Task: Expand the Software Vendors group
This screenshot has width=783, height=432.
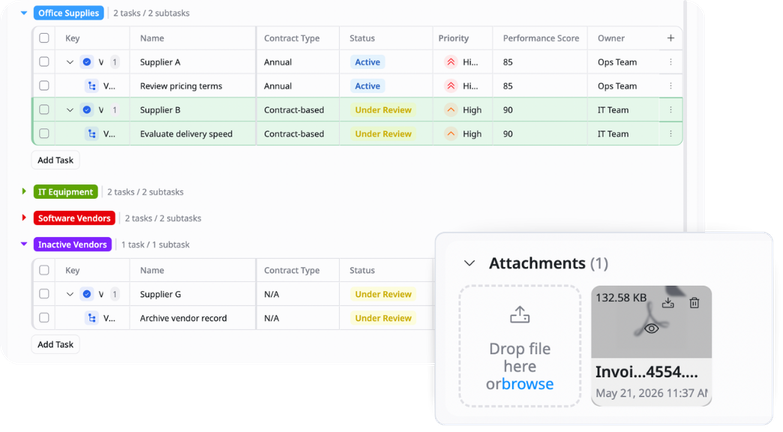Action: [x=23, y=218]
